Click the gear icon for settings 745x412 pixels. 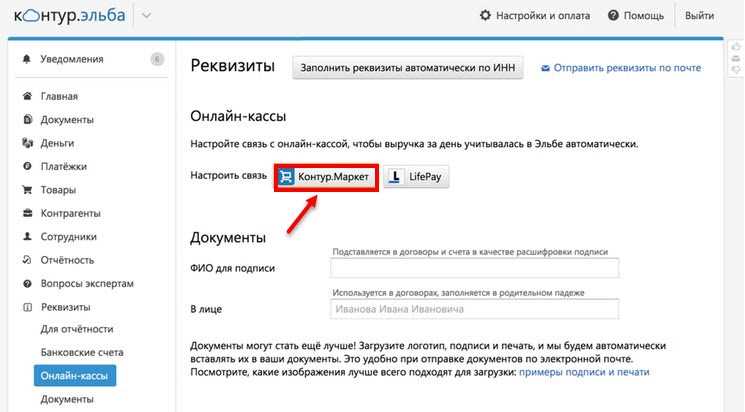(x=485, y=15)
